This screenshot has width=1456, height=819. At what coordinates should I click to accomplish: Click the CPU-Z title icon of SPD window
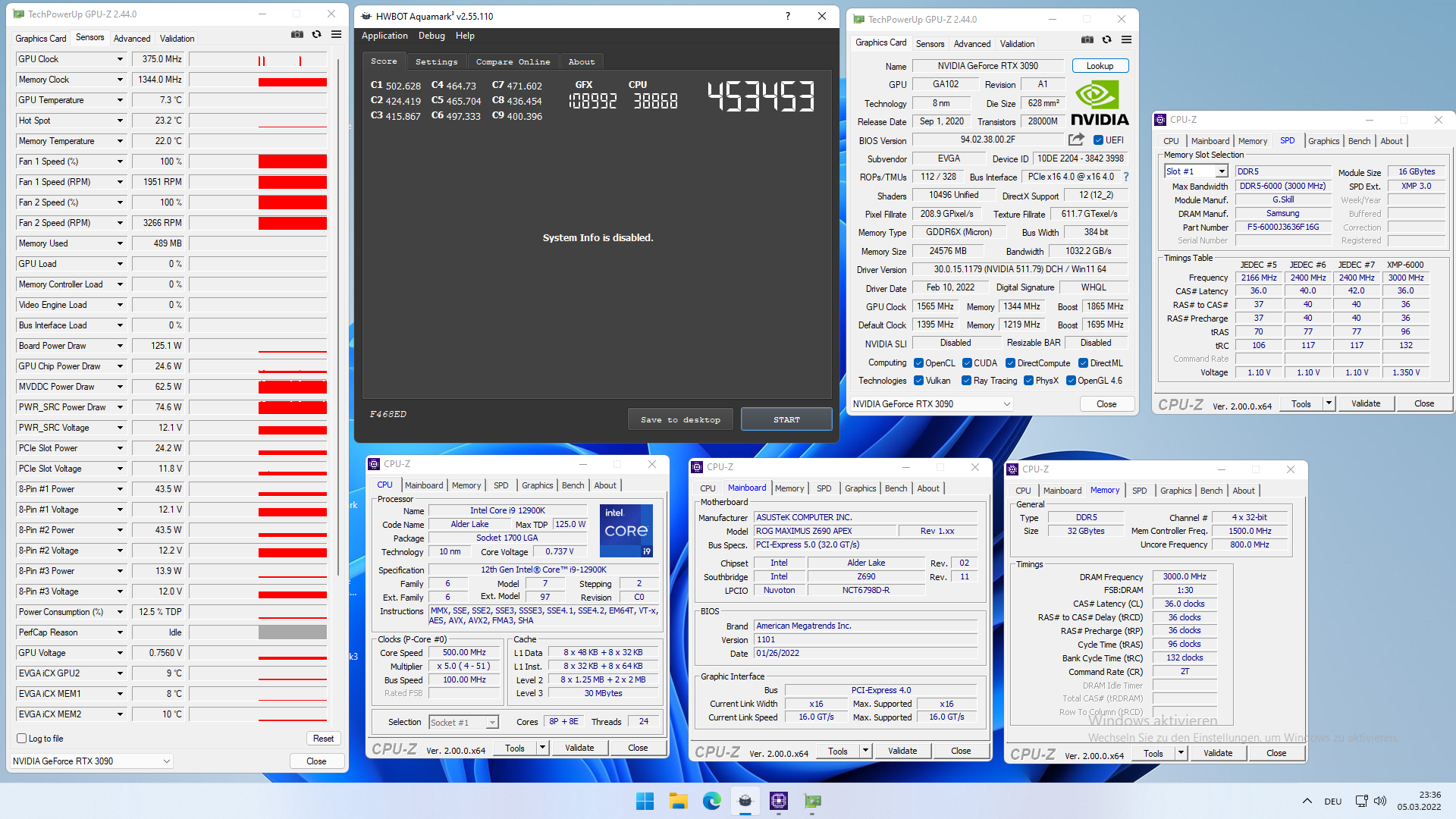pos(1160,120)
